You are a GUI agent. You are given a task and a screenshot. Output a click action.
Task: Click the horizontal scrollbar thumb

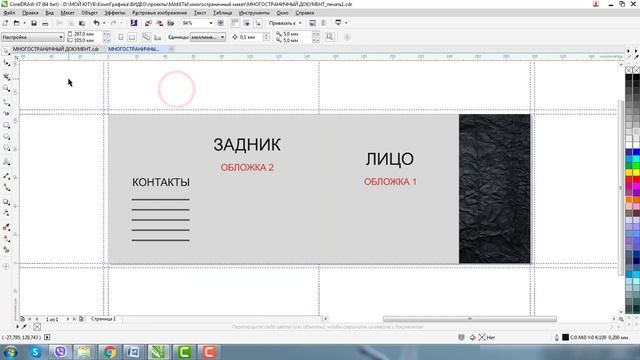coord(469,319)
